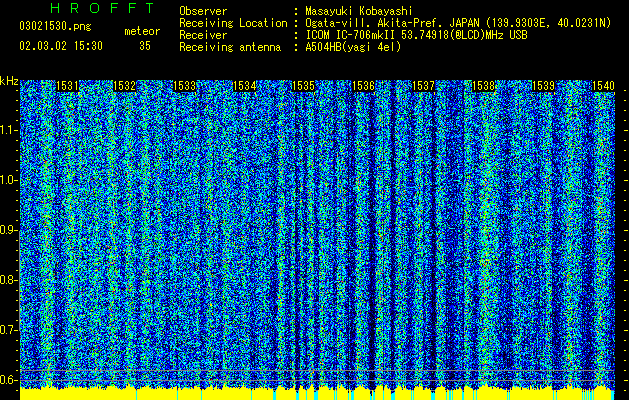
Task: Select the file name 03021530.png
Action: [x=55, y=27]
